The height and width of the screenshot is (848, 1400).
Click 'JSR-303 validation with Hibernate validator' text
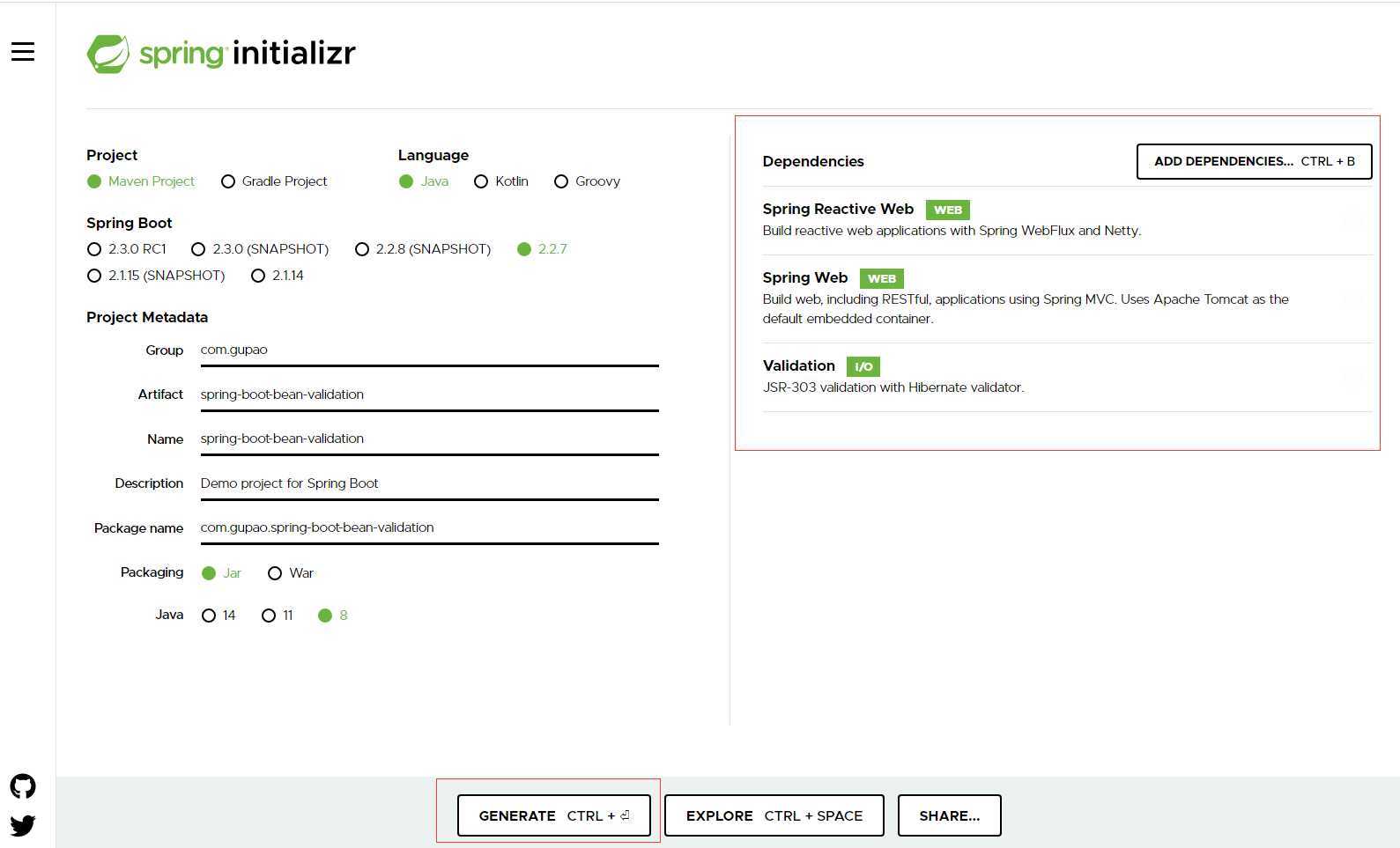(893, 387)
